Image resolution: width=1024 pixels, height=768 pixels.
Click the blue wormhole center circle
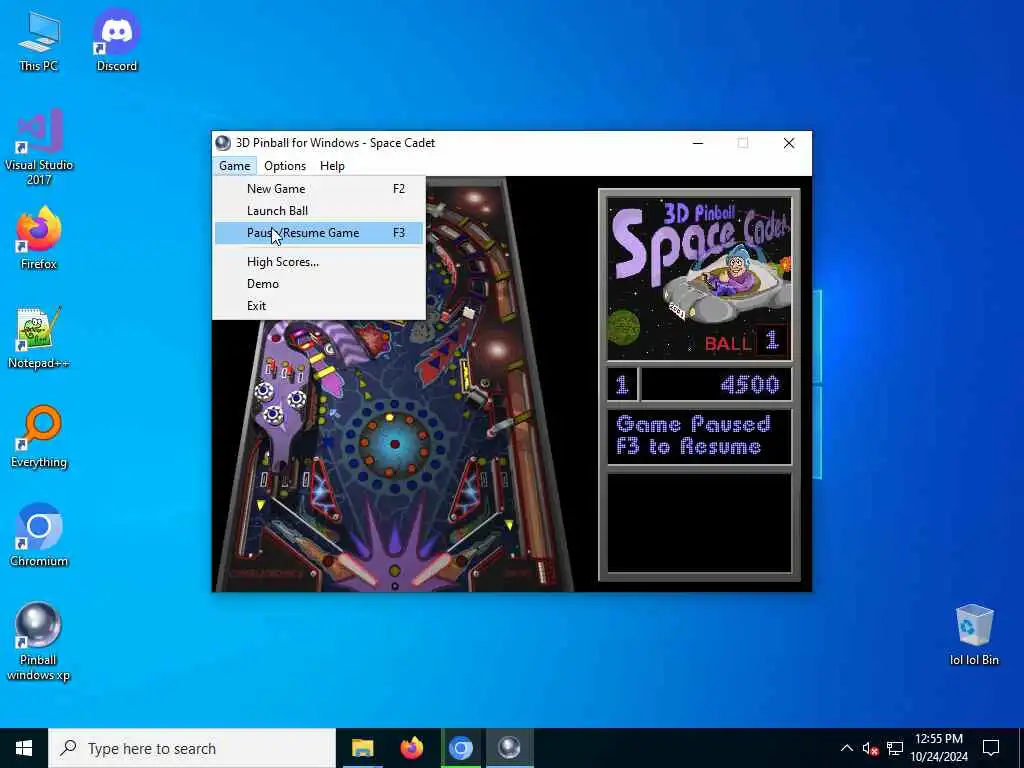[x=394, y=443]
